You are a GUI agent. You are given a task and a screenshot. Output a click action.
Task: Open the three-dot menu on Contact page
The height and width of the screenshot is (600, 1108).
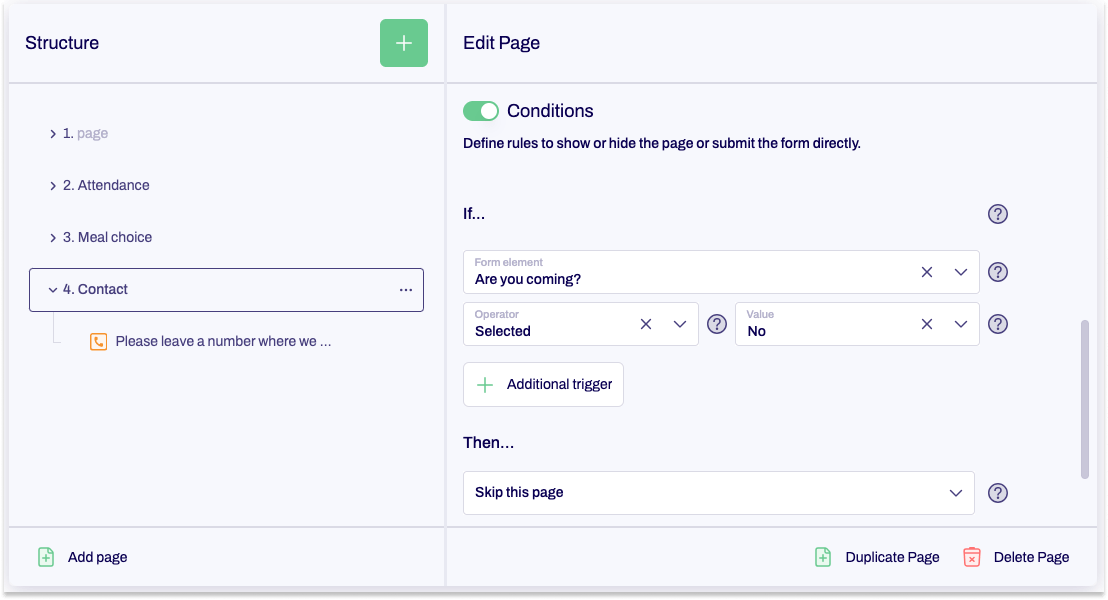tap(406, 290)
